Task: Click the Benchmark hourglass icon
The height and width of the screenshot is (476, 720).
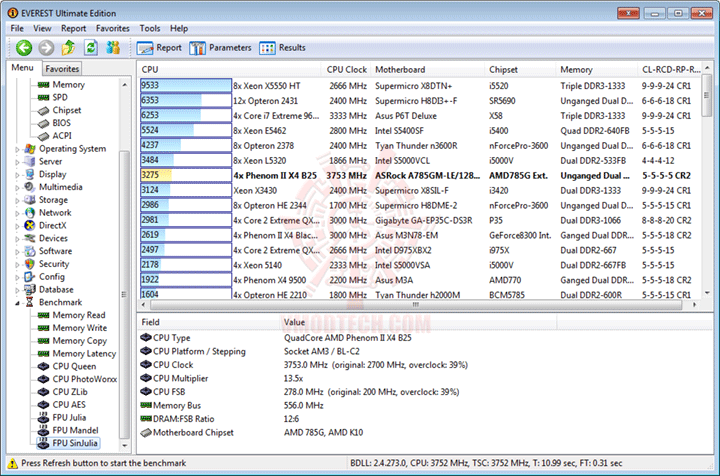Action: coord(30,302)
